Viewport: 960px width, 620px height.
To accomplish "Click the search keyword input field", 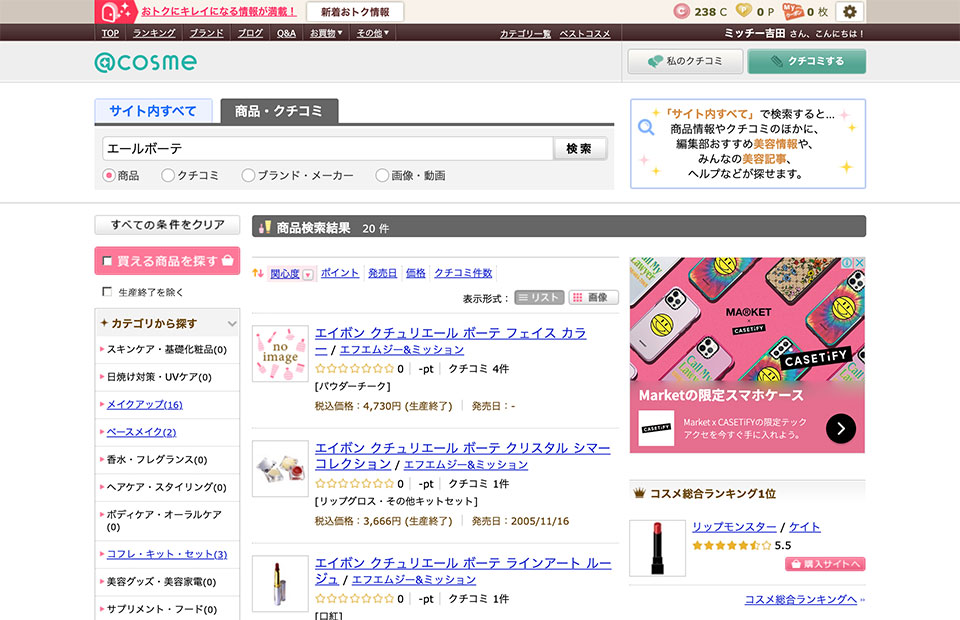I will (x=328, y=149).
